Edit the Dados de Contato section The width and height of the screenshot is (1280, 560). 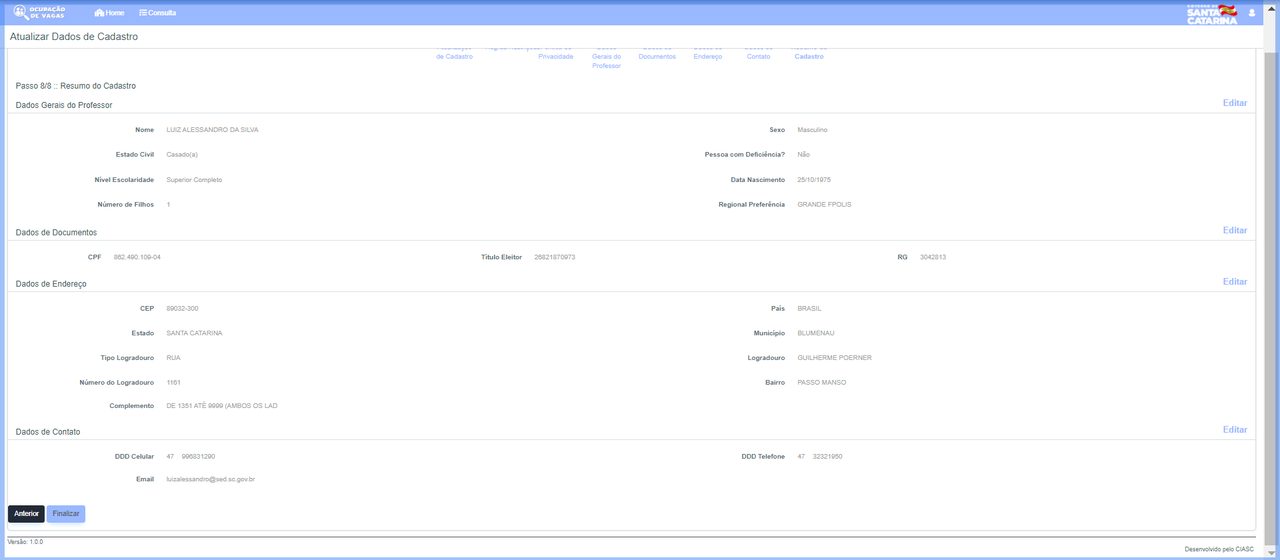1235,430
